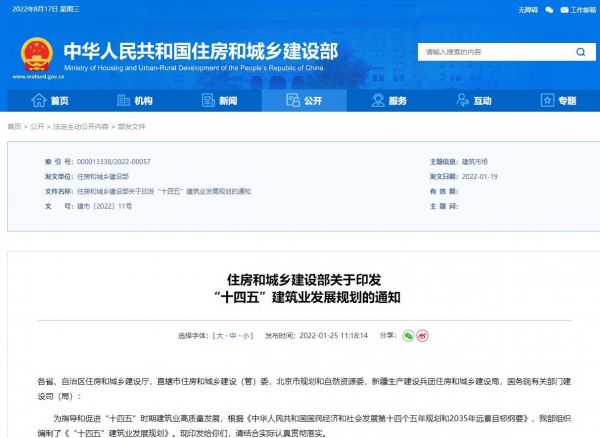
Task: Share article via WeChat icon
Action: point(408,336)
